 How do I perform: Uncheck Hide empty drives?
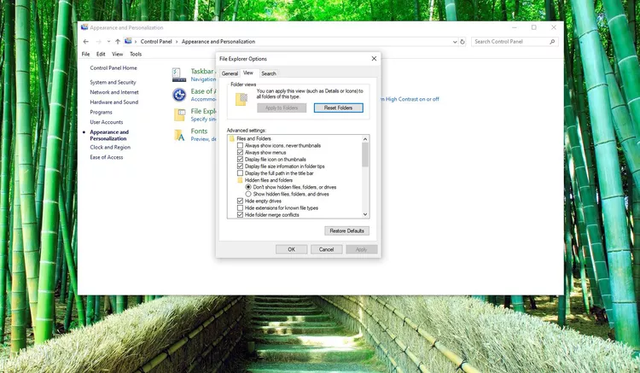pos(240,201)
